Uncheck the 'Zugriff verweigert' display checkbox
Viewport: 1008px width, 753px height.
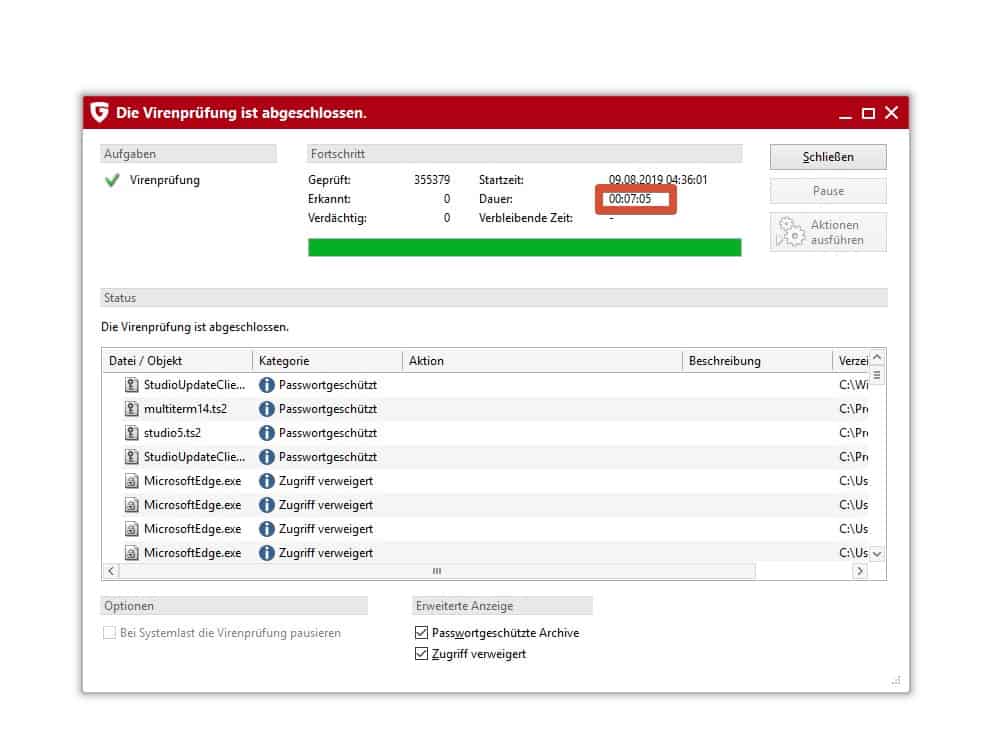[421, 654]
